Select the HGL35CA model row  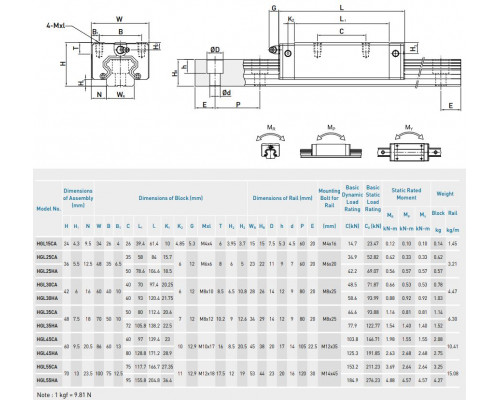(248, 312)
